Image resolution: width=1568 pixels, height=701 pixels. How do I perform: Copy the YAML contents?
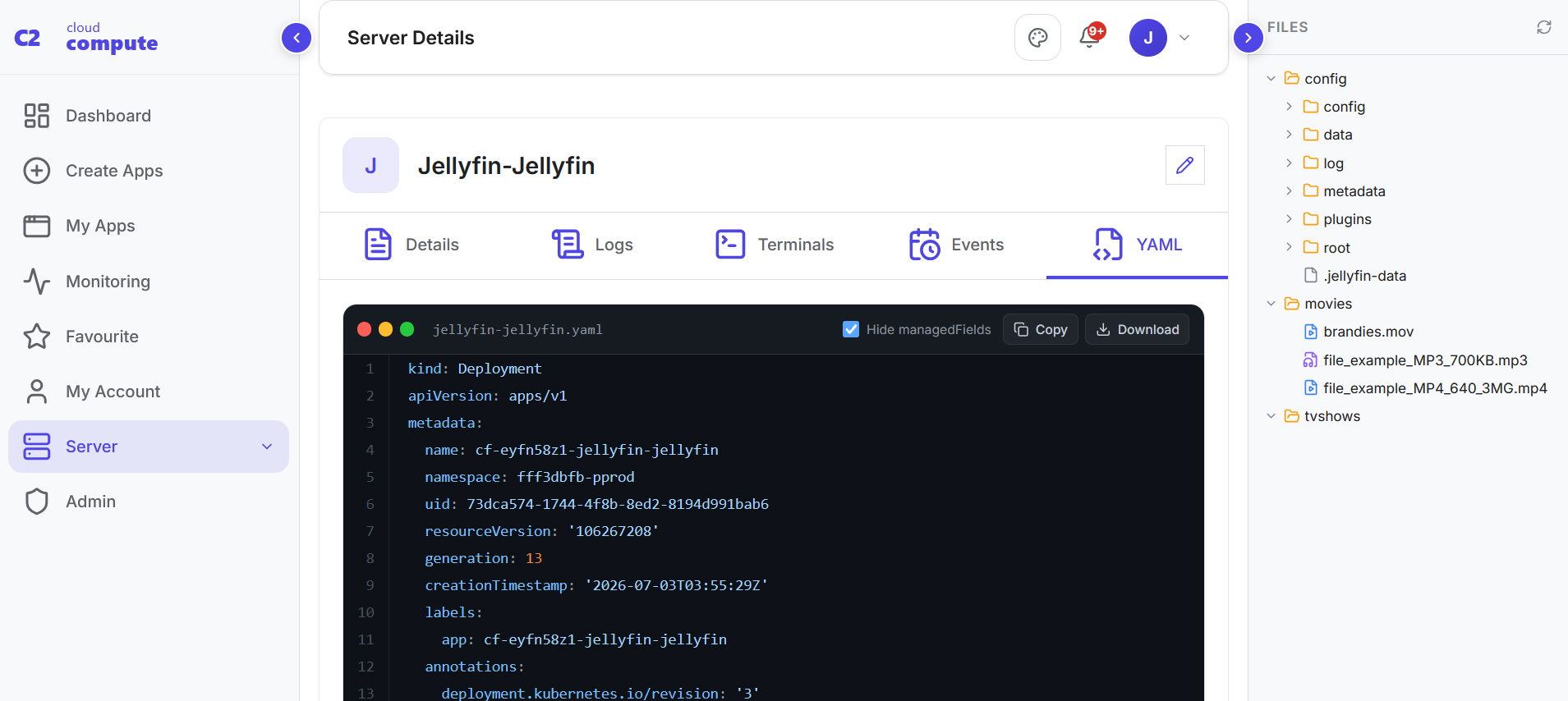tap(1041, 329)
